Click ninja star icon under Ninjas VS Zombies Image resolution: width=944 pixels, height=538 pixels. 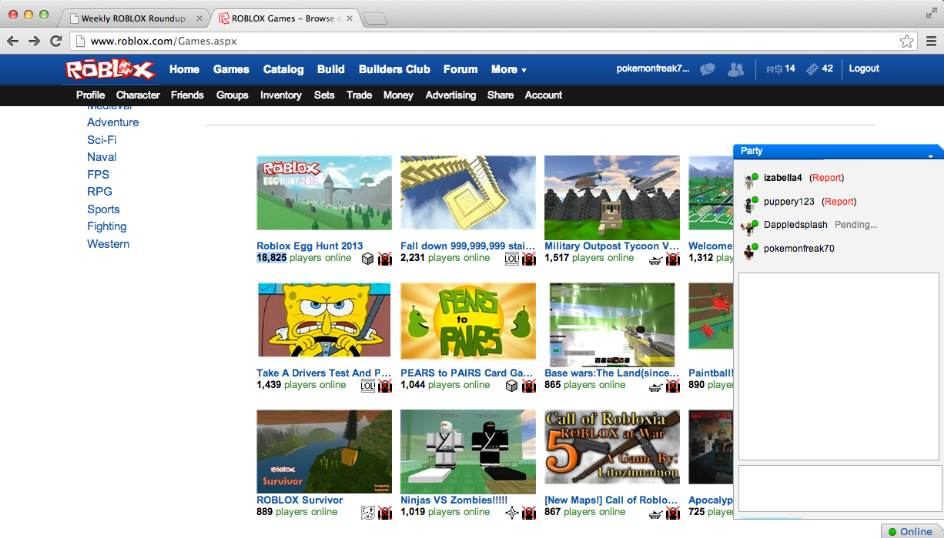511,513
